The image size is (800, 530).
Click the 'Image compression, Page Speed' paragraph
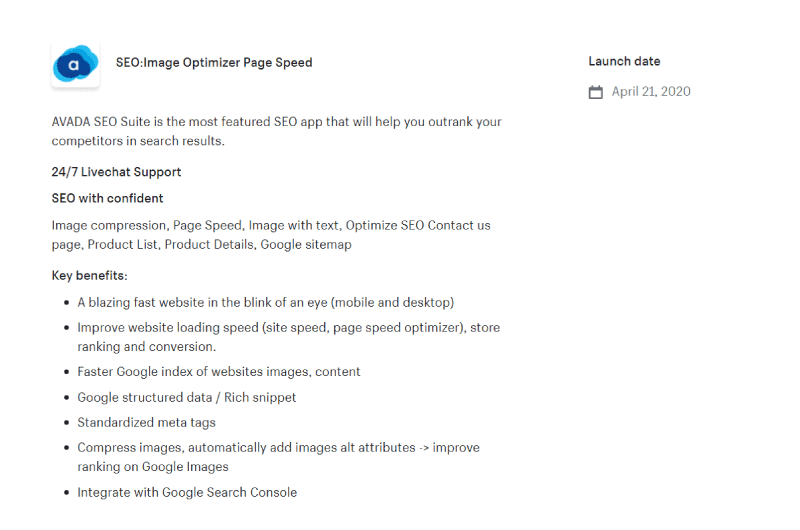point(271,235)
